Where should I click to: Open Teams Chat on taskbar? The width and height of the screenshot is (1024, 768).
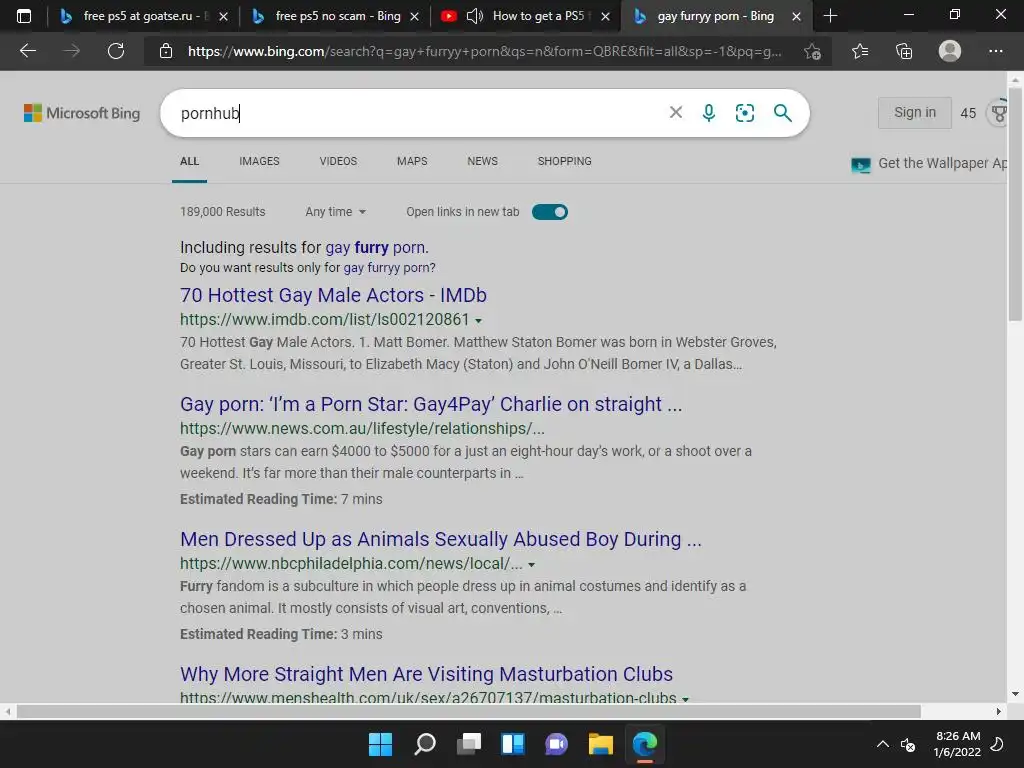coord(556,744)
